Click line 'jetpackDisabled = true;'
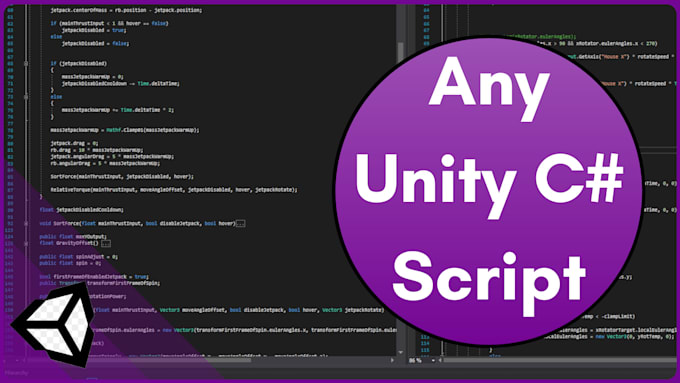Viewport: 680px width, 383px height. pyautogui.click(x=94, y=30)
